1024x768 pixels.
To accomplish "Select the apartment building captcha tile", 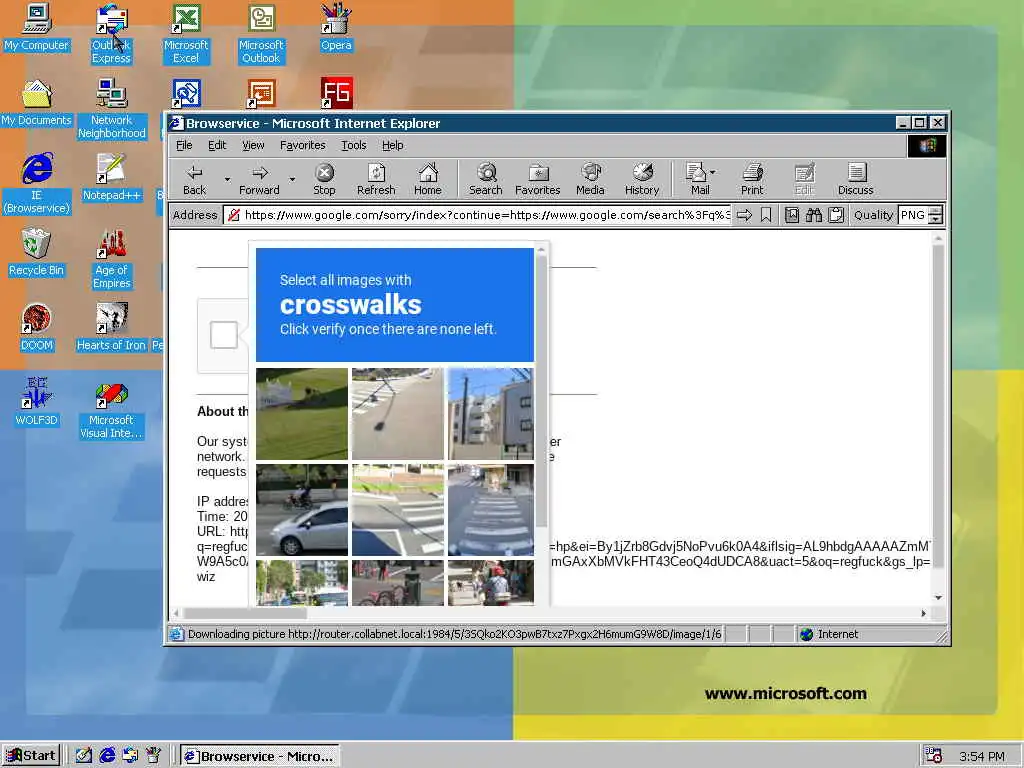I will pyautogui.click(x=490, y=414).
